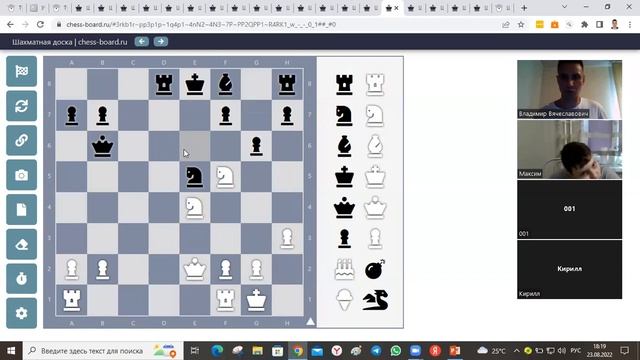Click the refresh/flip board sidebar icon
Screen dimensions: 640x360
[22, 106]
